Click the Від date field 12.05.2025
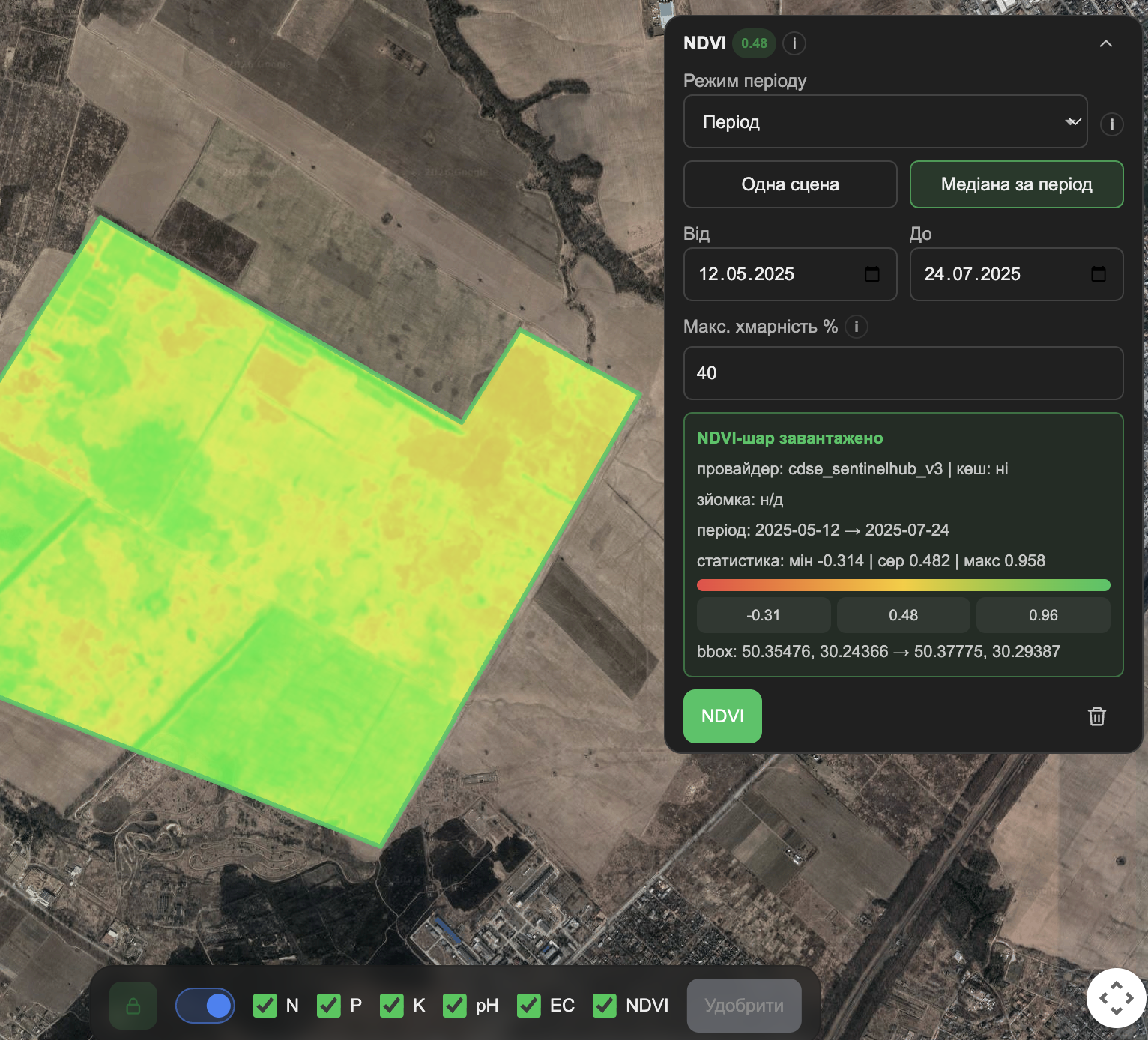This screenshot has width=1148, height=1040. coord(790,274)
